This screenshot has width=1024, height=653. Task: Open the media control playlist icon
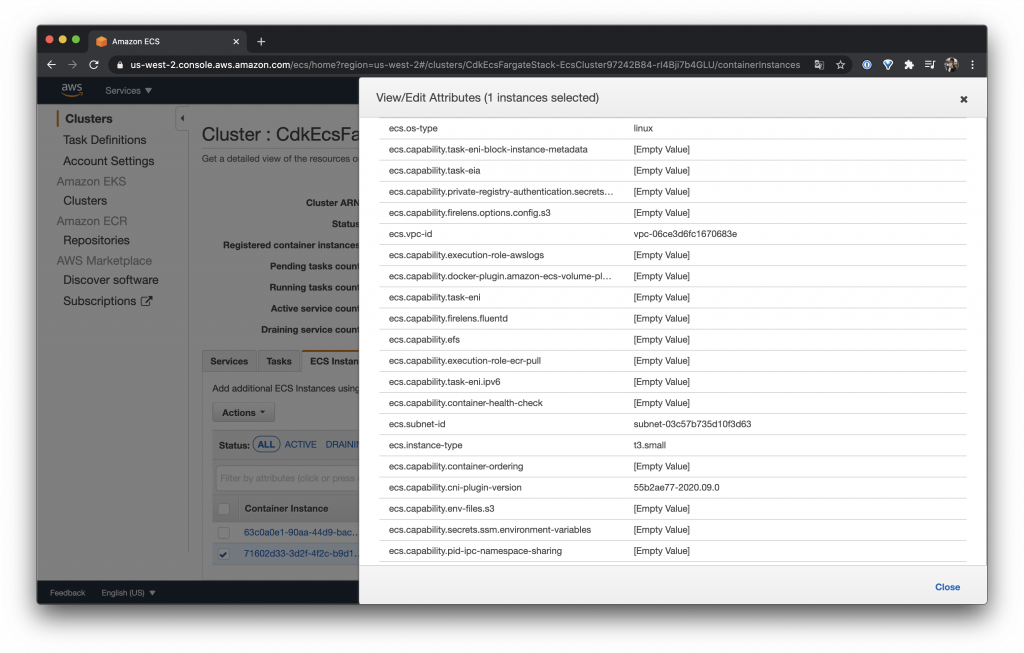930,65
